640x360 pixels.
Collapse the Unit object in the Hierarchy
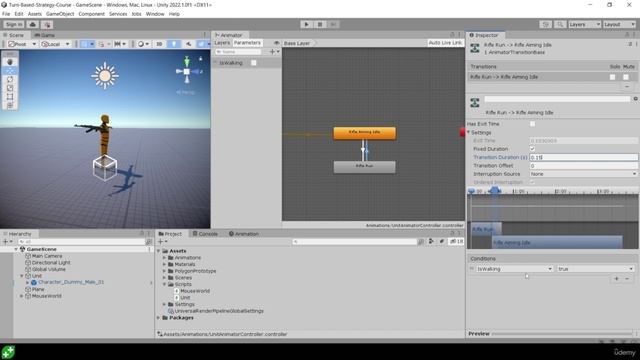(x=22, y=276)
